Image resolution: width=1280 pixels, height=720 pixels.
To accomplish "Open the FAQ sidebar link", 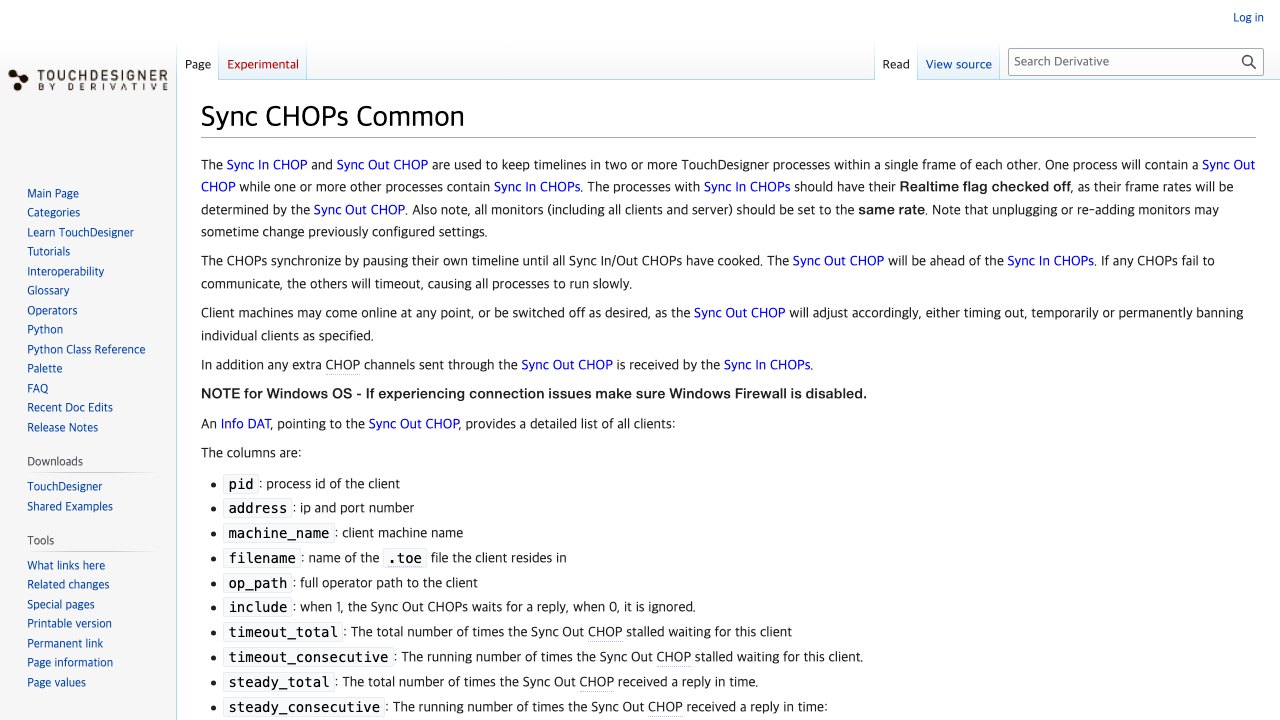I will coord(38,388).
